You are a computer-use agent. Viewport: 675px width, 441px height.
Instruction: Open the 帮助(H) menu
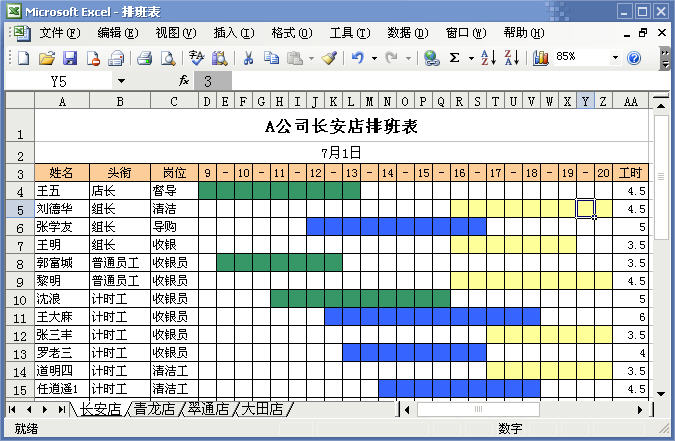(524, 33)
